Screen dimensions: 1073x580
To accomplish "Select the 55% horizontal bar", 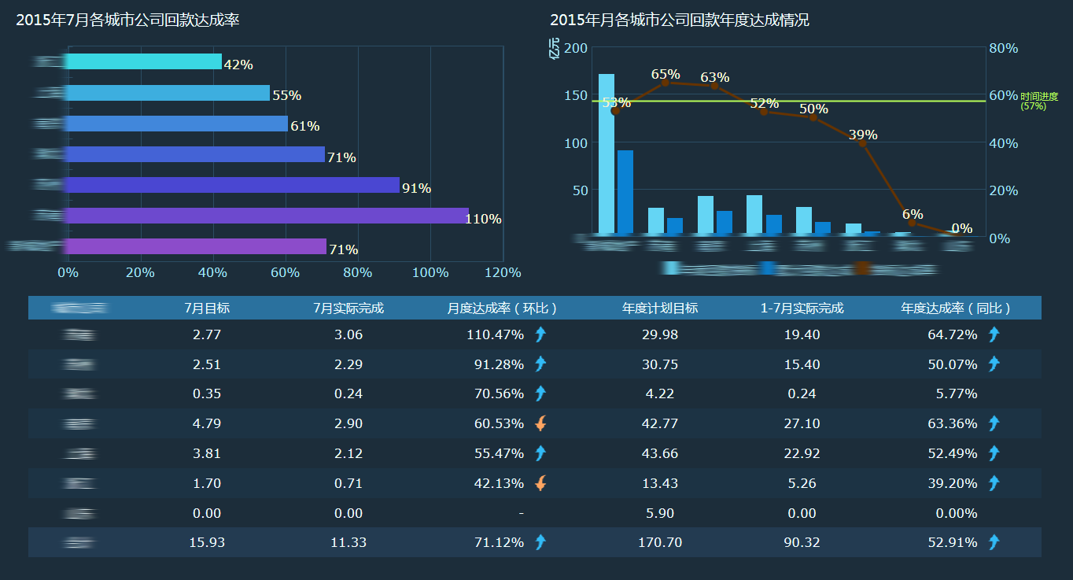I will (168, 93).
